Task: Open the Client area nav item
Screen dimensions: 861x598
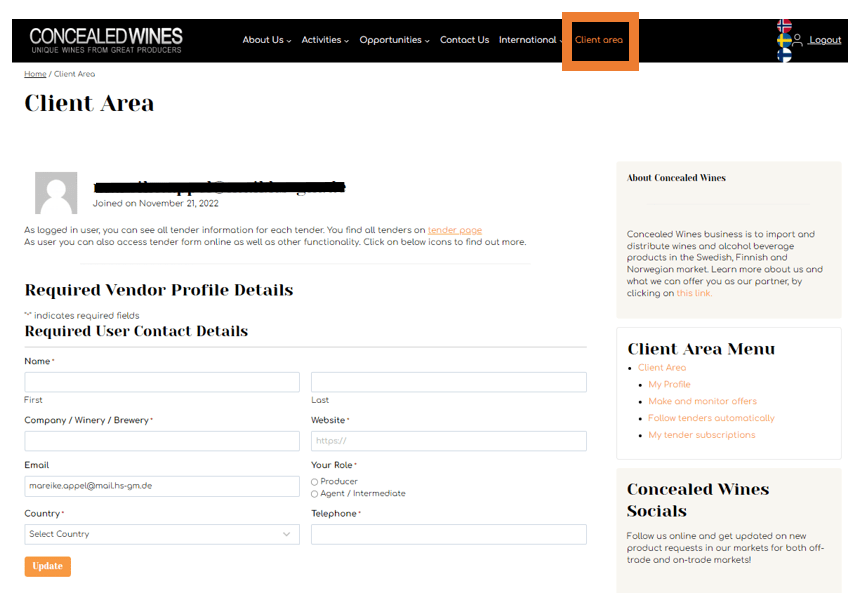Action: [599, 40]
